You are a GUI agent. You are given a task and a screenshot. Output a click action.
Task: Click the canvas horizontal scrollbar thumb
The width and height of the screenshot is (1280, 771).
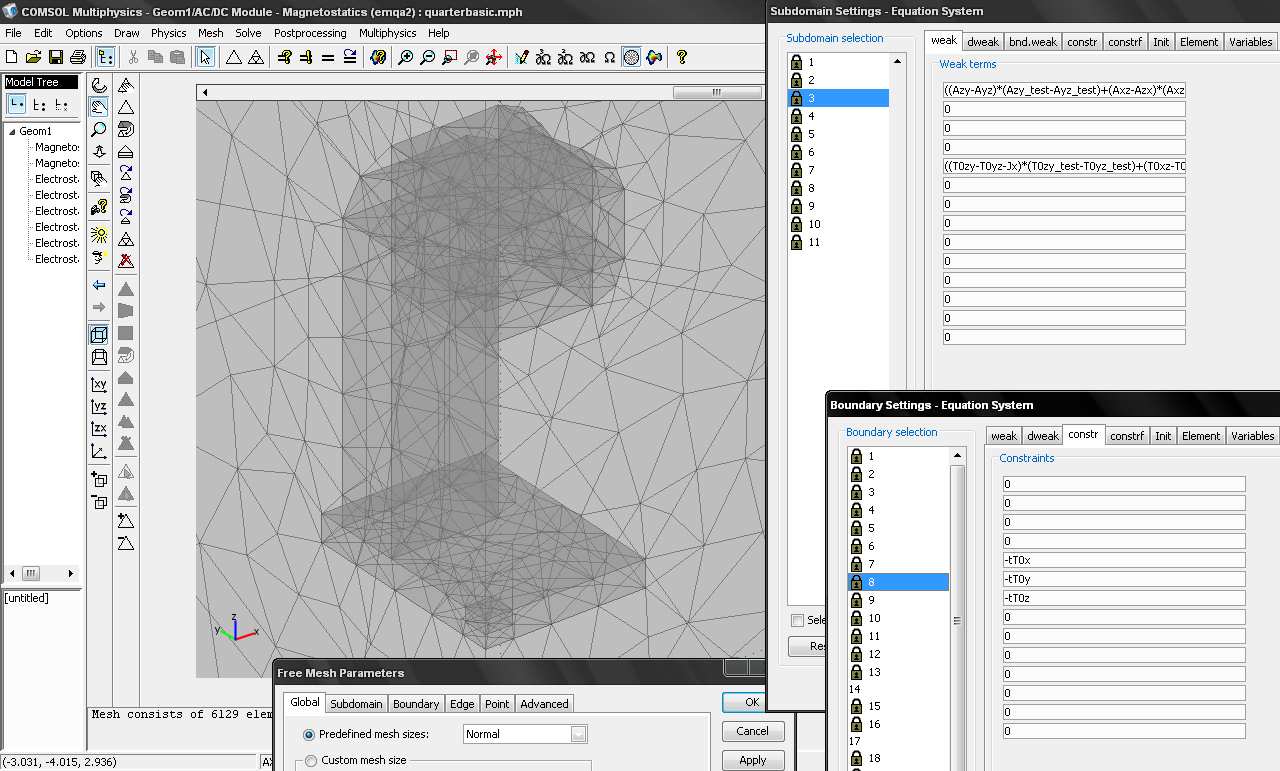click(x=716, y=93)
